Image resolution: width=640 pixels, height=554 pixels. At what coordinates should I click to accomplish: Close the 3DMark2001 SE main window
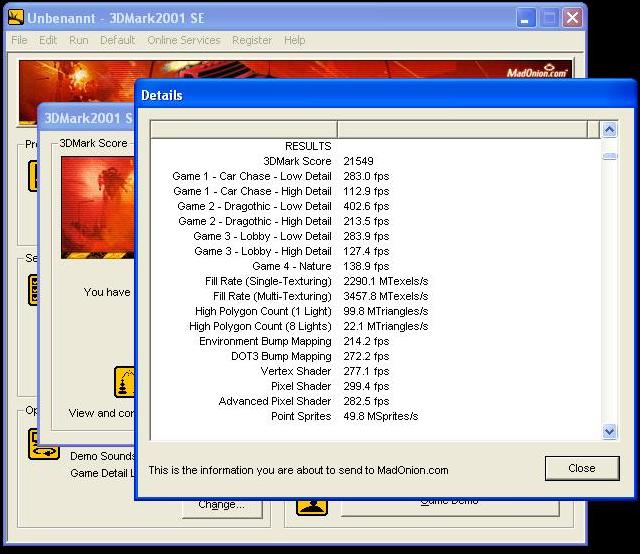[572, 18]
